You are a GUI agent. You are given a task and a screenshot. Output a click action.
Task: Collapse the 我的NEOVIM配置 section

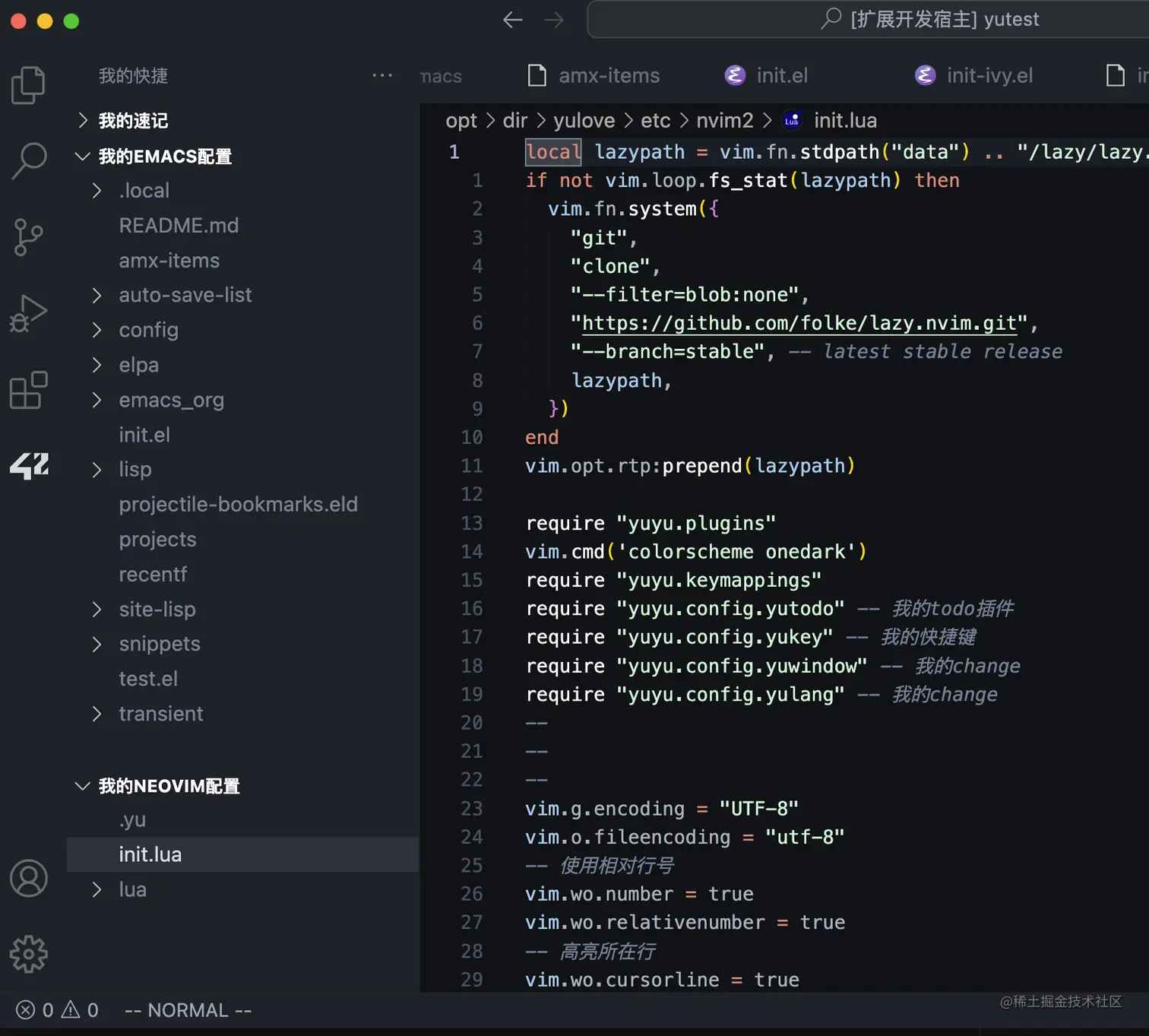(83, 786)
